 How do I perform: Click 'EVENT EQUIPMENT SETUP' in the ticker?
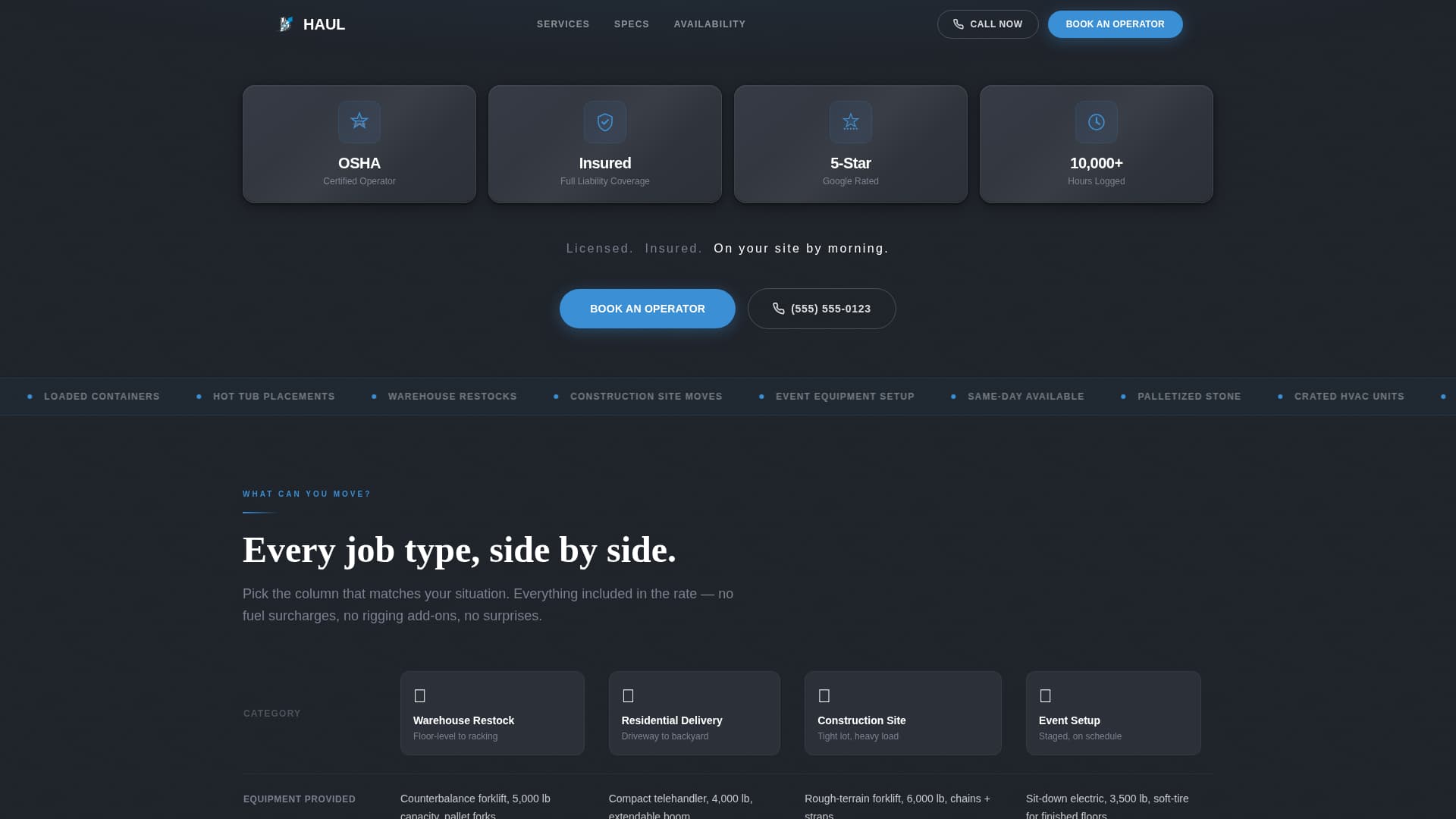[845, 397]
